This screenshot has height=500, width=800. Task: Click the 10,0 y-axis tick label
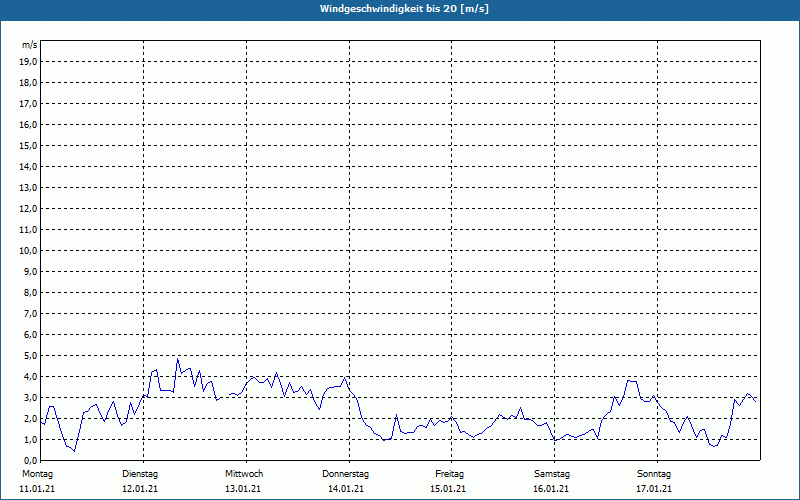click(29, 250)
